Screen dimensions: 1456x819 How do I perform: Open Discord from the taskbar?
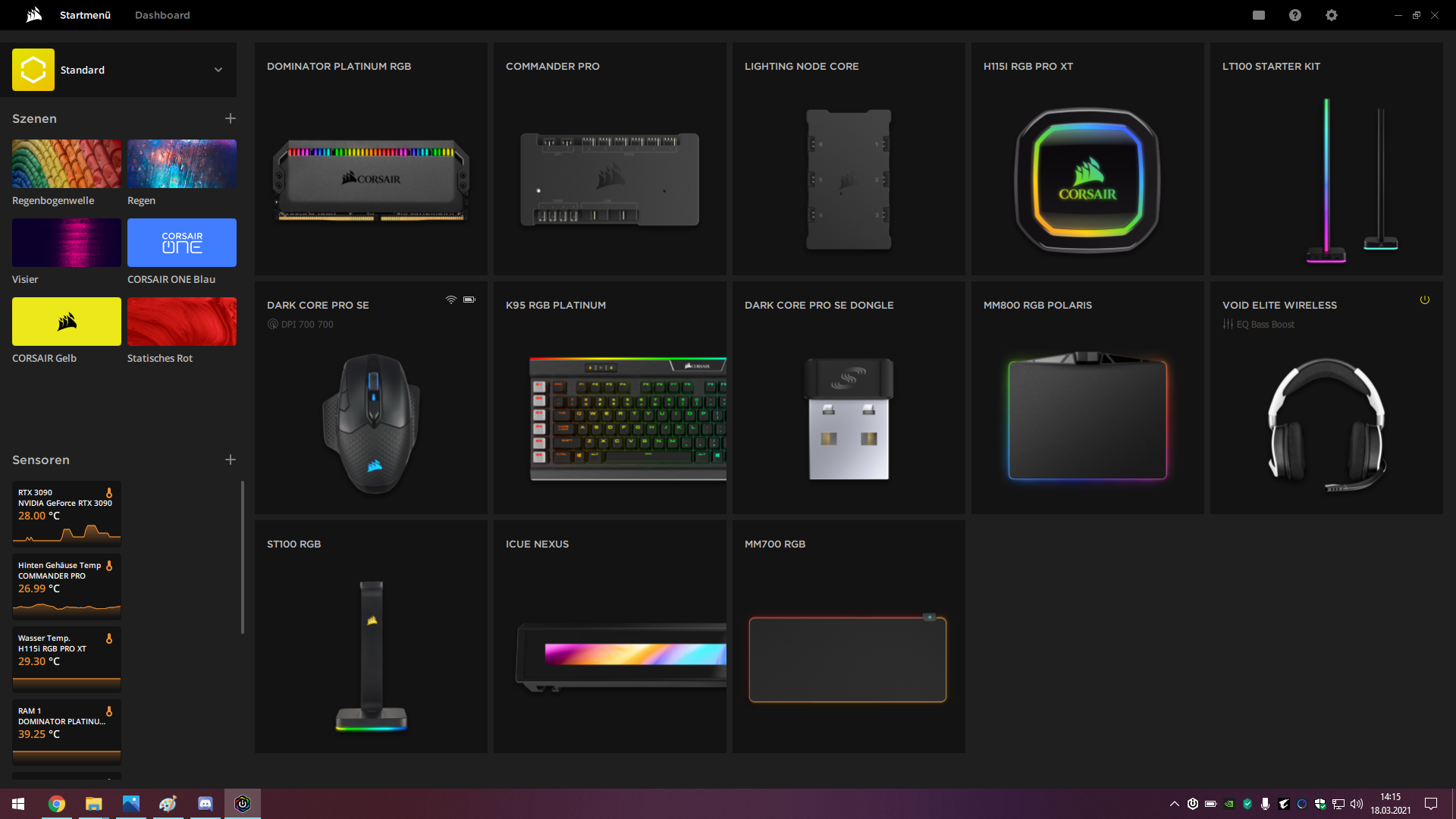205,804
